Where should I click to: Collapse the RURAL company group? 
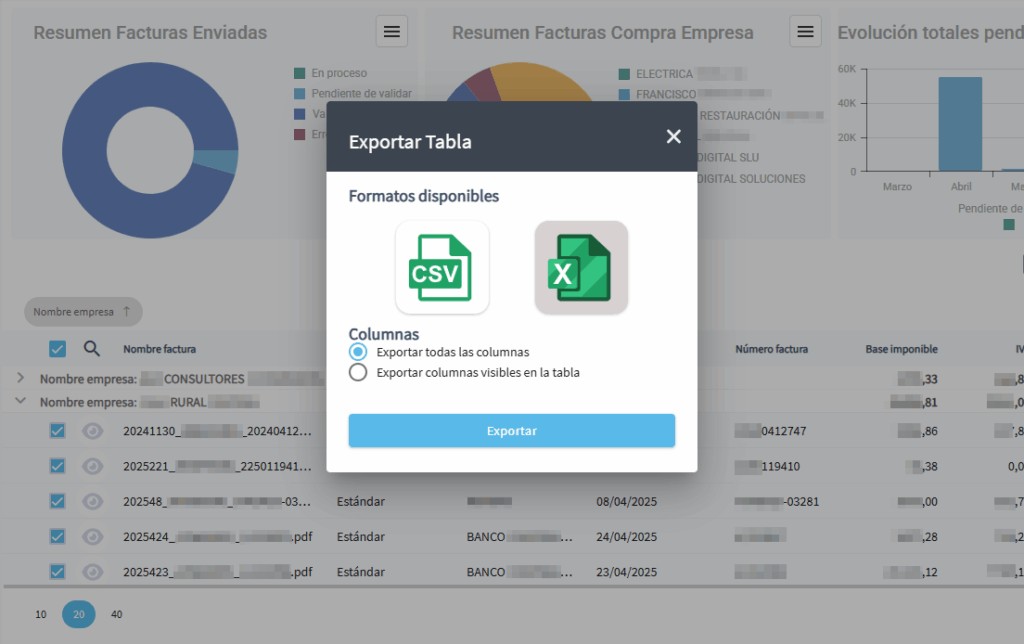click(x=20, y=401)
